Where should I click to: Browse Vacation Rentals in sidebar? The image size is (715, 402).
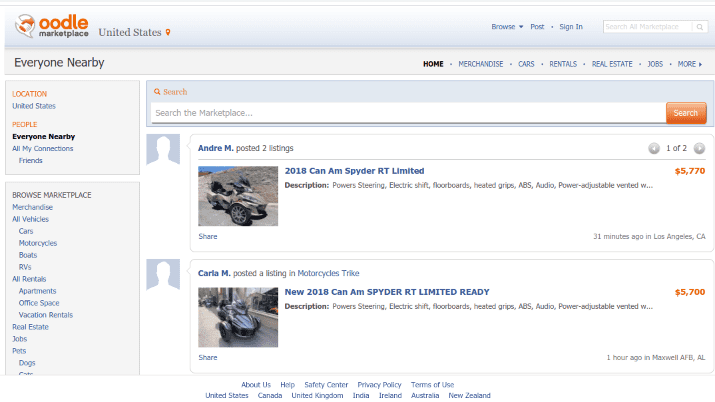(46, 315)
